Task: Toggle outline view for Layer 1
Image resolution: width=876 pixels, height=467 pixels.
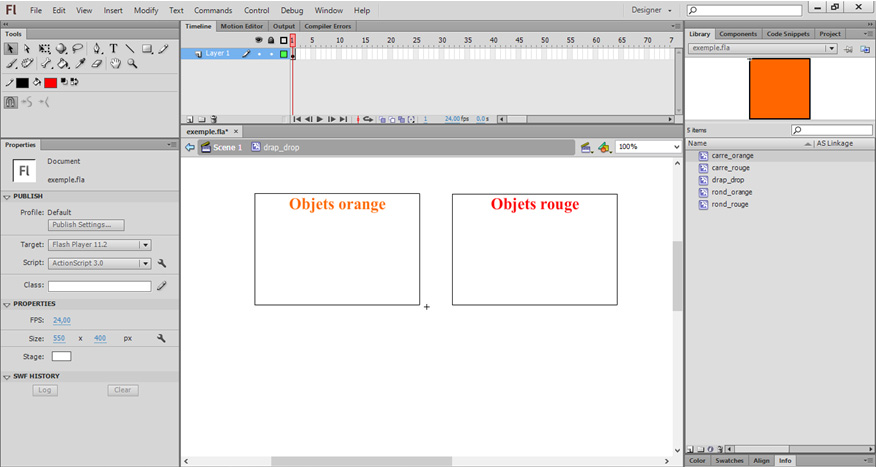Action: [x=284, y=54]
